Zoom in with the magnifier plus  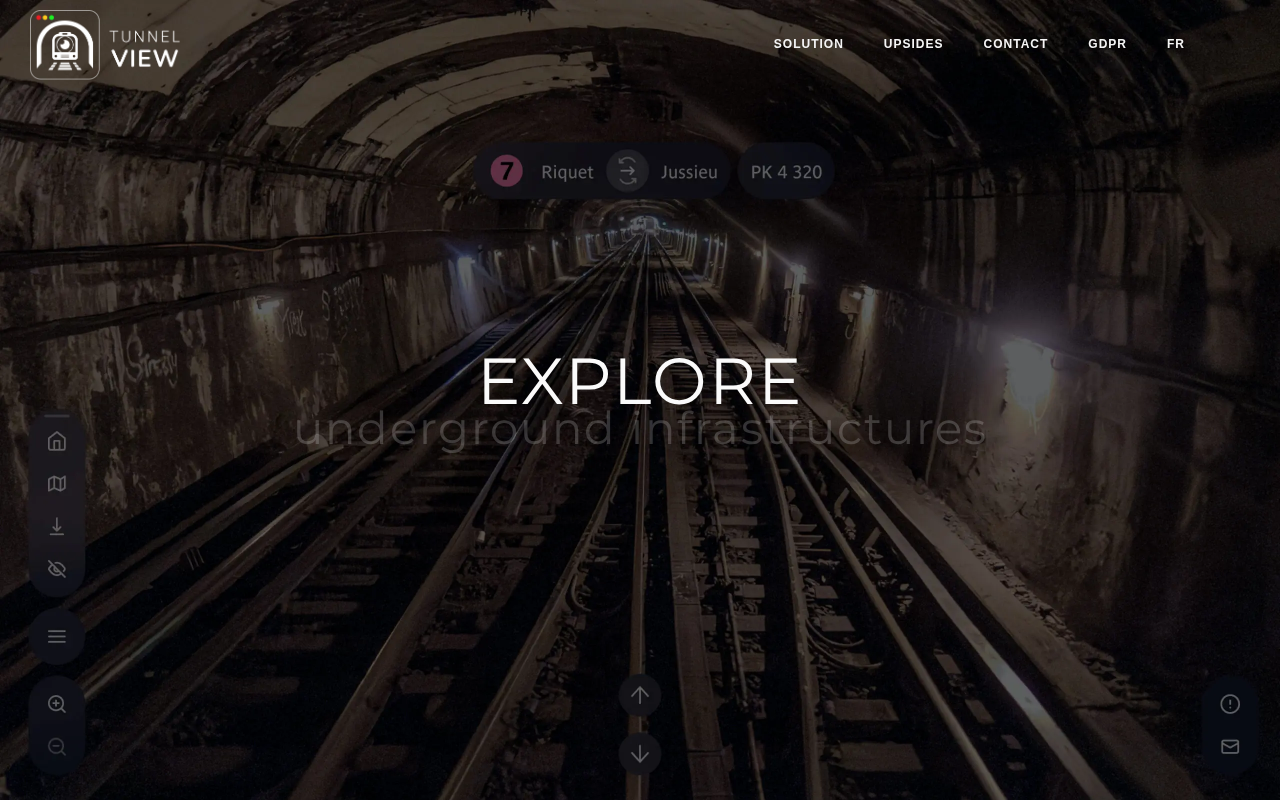coord(57,704)
